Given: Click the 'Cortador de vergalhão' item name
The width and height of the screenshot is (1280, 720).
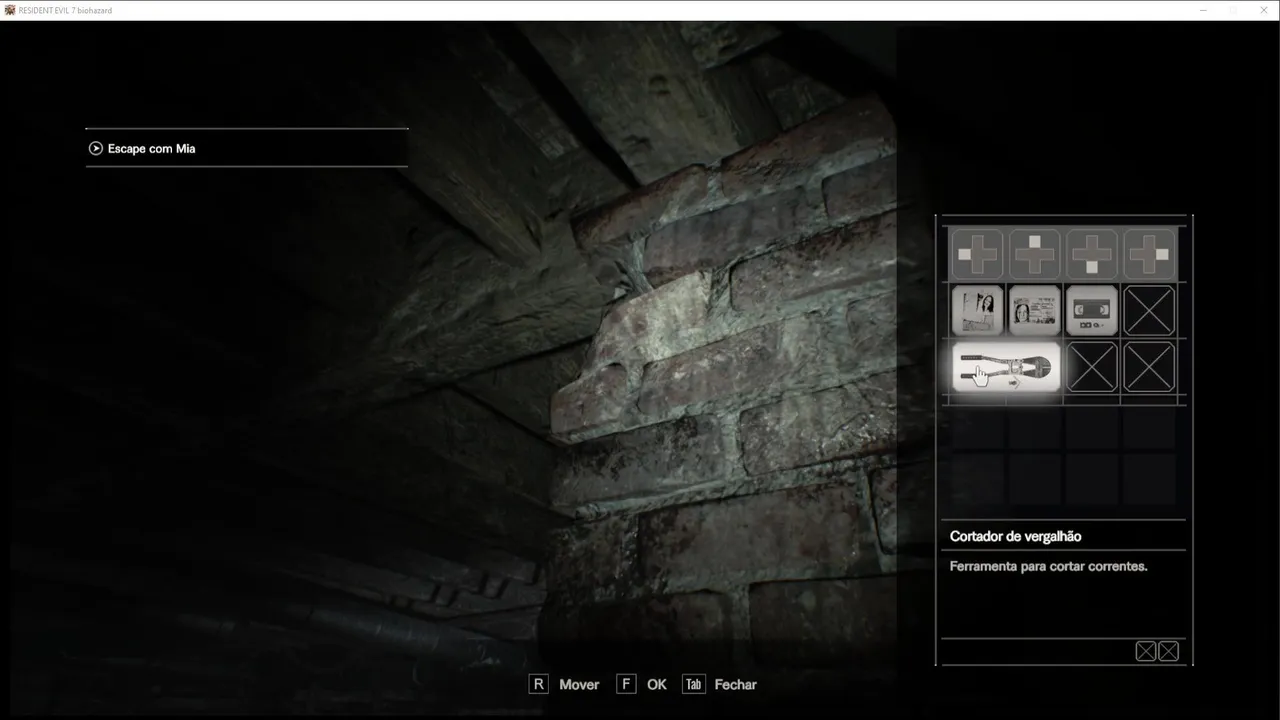Looking at the screenshot, I should tap(1015, 536).
